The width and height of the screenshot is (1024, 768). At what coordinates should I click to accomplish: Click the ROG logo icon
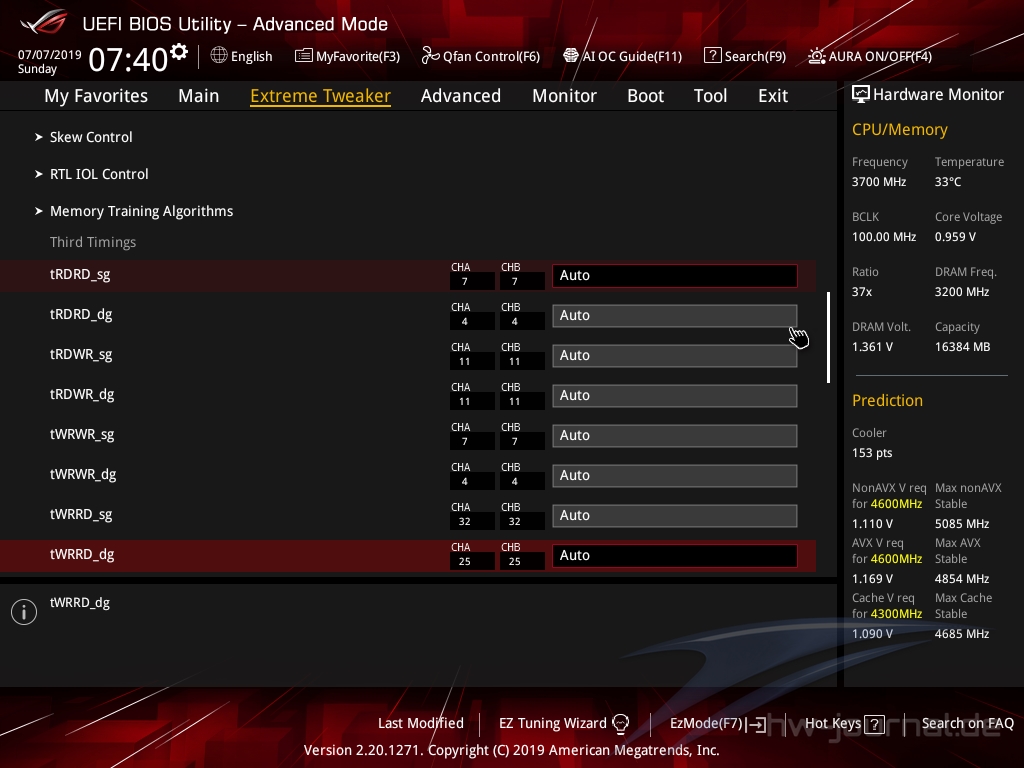click(43, 22)
